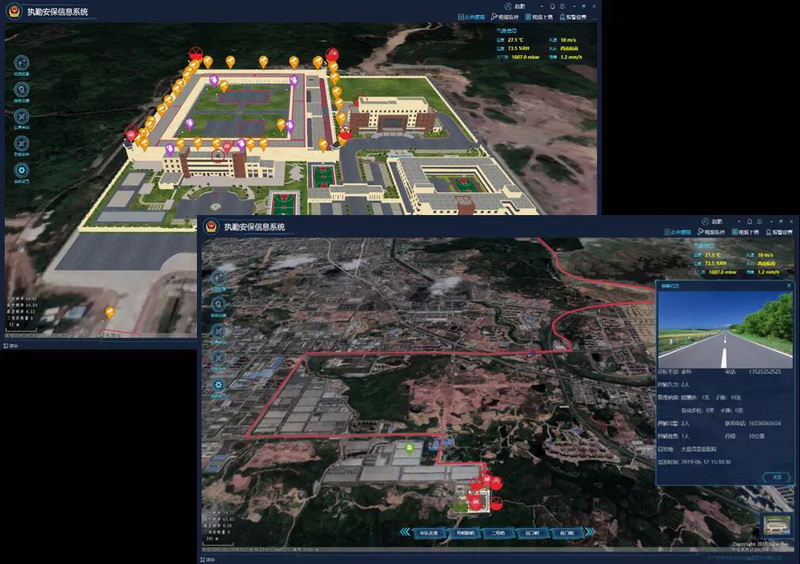Click the icon right of the bell, back window
The height and width of the screenshot is (564, 800).
click(562, 6)
